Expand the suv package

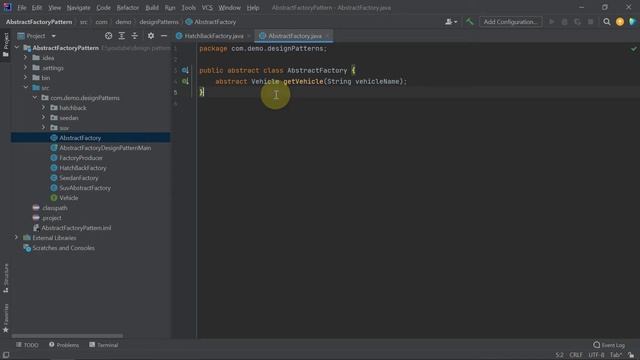click(44, 127)
